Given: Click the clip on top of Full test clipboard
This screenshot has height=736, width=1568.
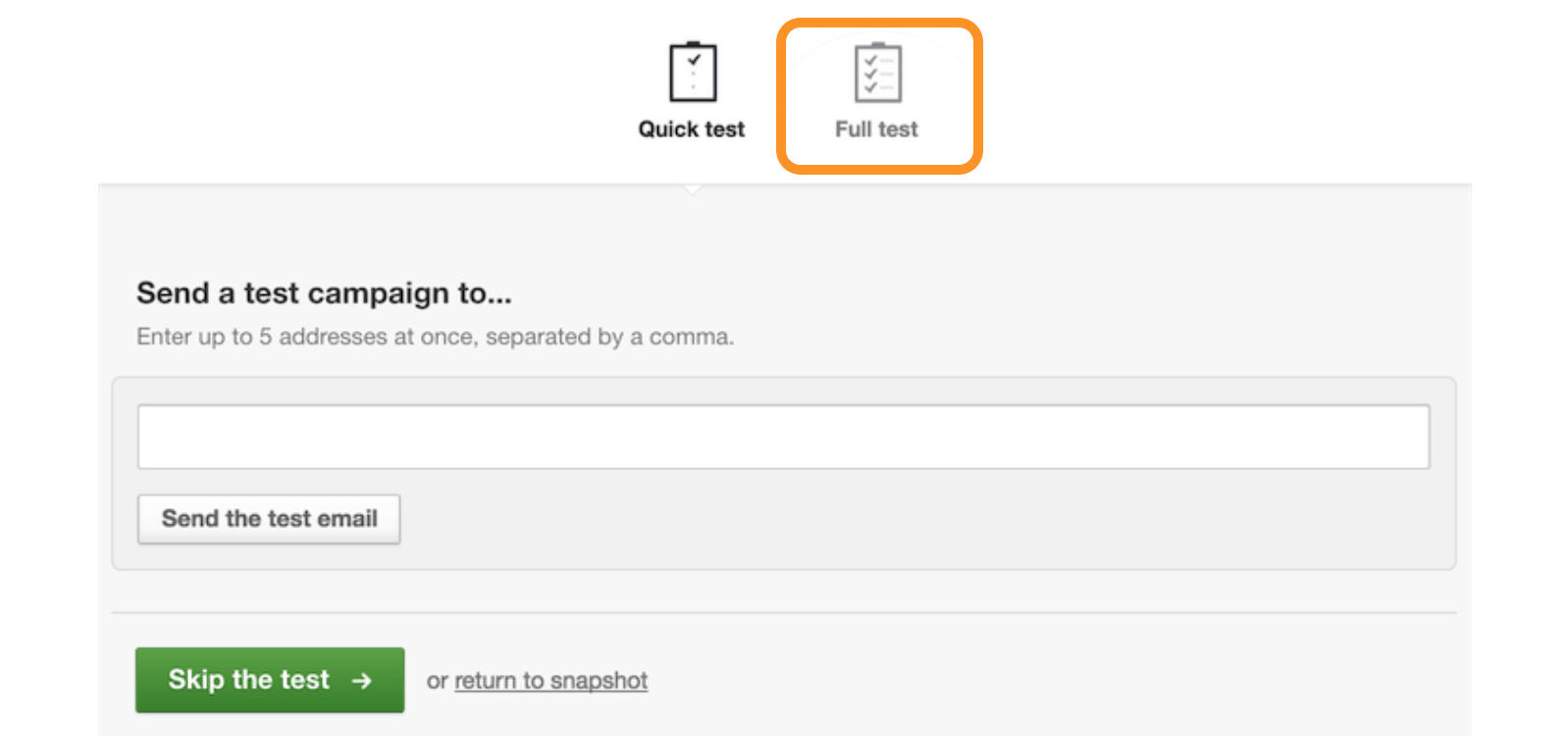Looking at the screenshot, I should point(878,44).
